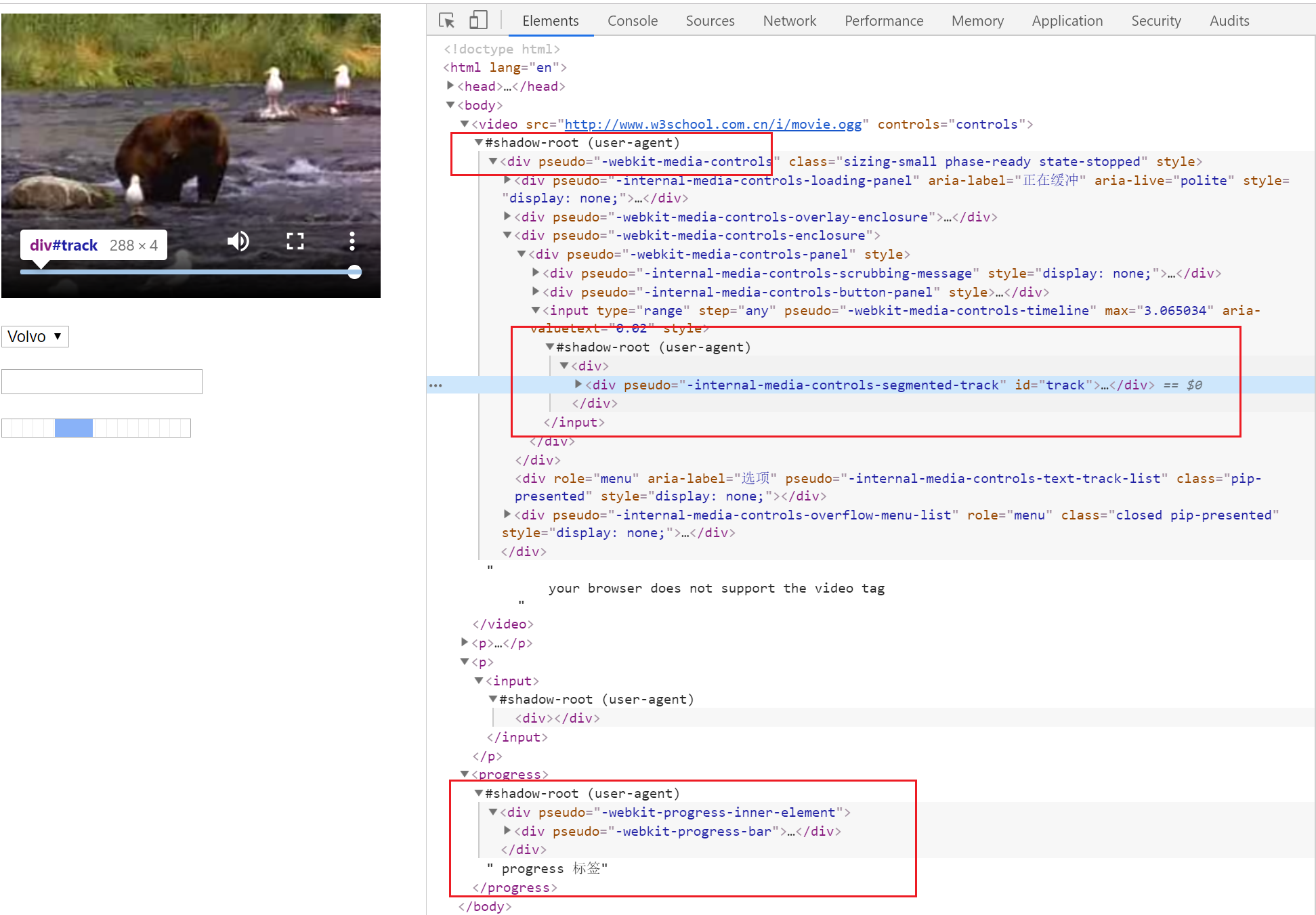Click the ellipsis beside the selected DOM line
This screenshot has width=1316, height=915.
tap(436, 385)
